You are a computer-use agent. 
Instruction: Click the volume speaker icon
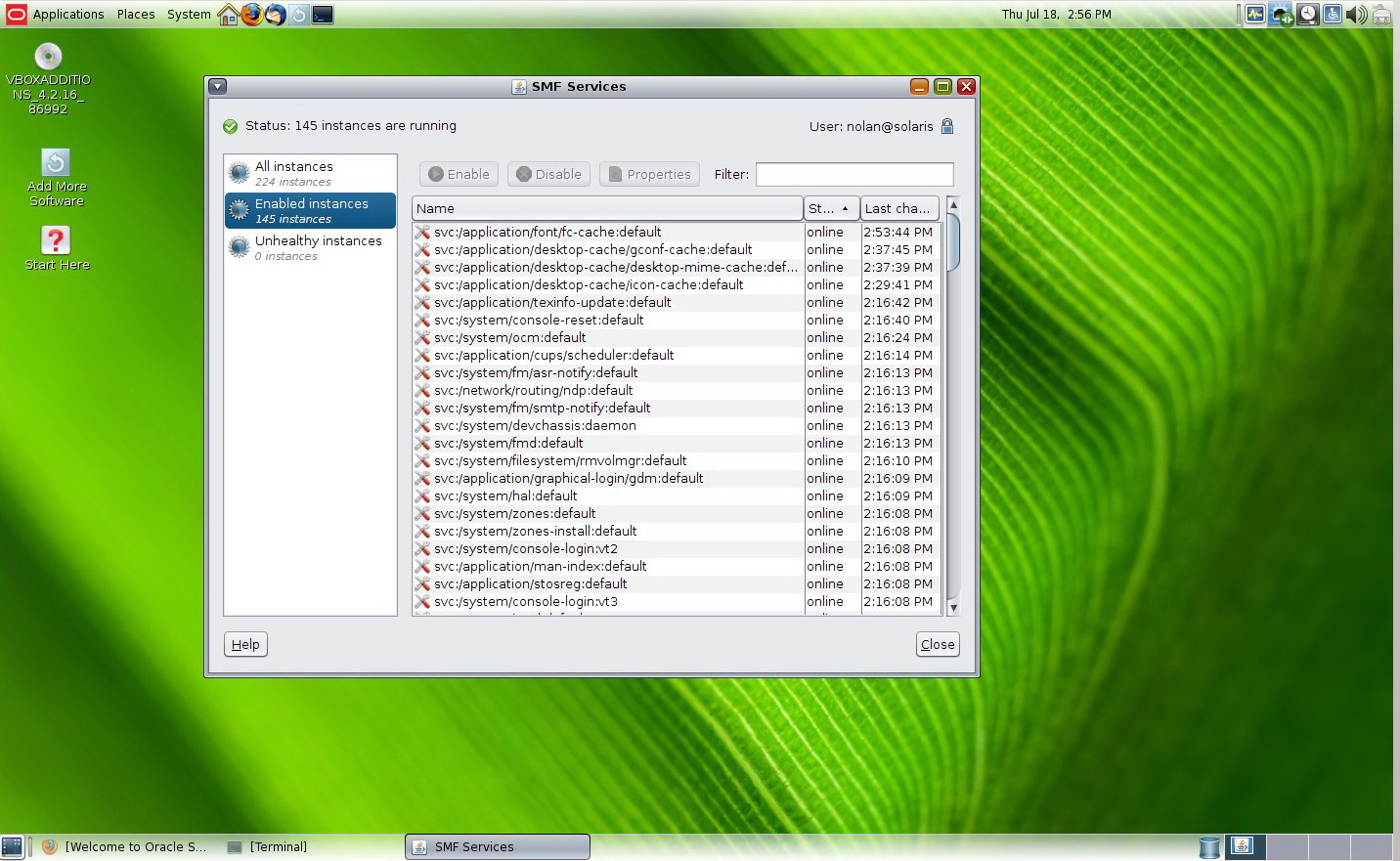click(1357, 14)
